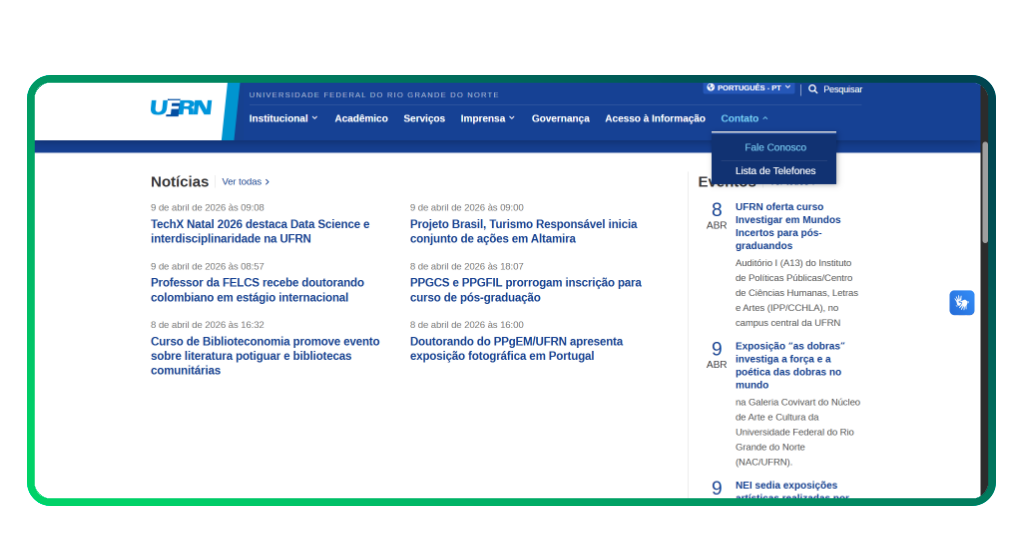
Task: Open the Português - PT language dropdown
Action: point(749,88)
